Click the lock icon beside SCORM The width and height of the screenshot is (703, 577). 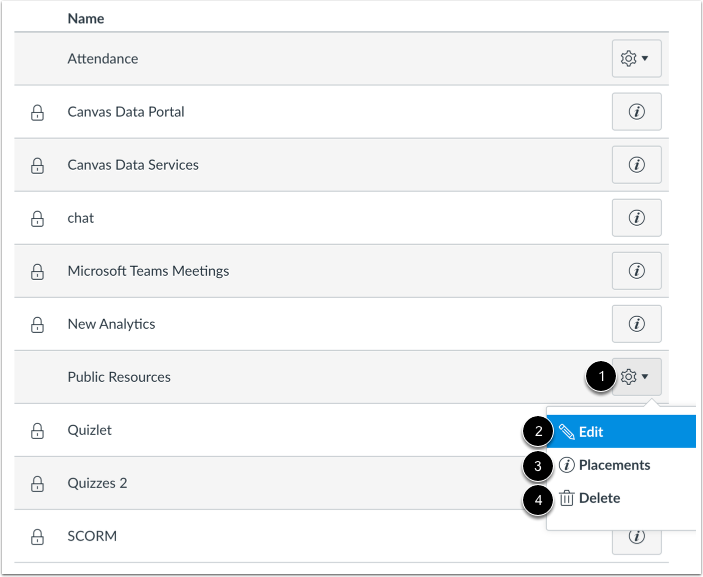[37, 537]
